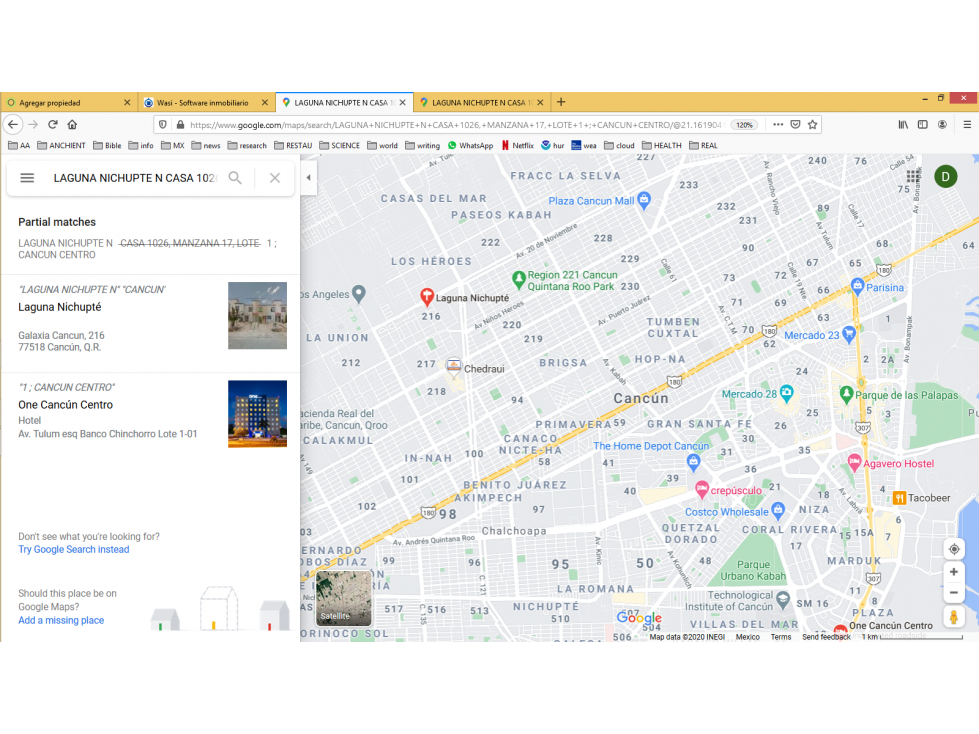Click the Tacobeer restaurant map icon
The image size is (979, 734).
click(899, 497)
